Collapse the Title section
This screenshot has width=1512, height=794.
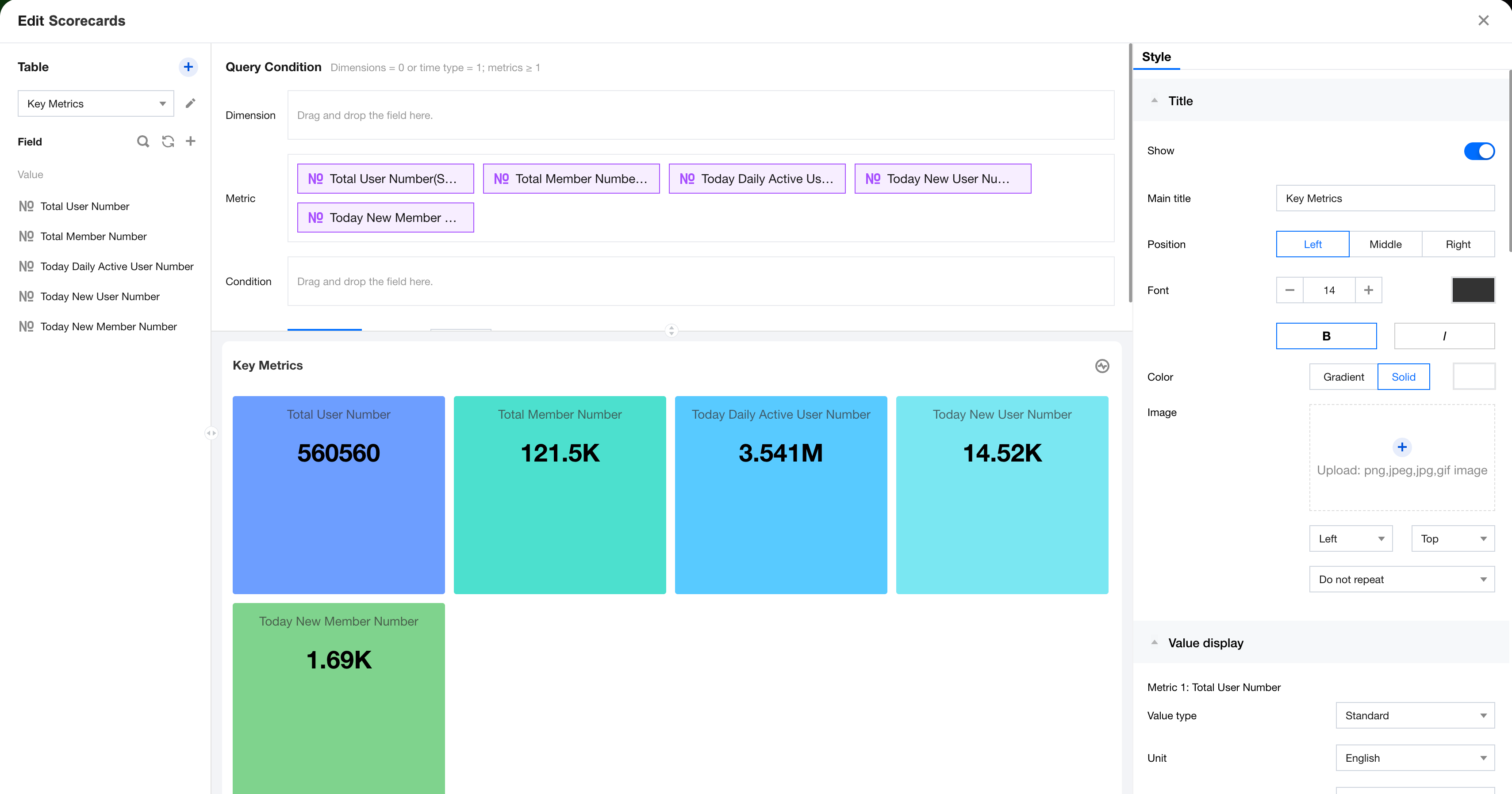click(x=1154, y=101)
